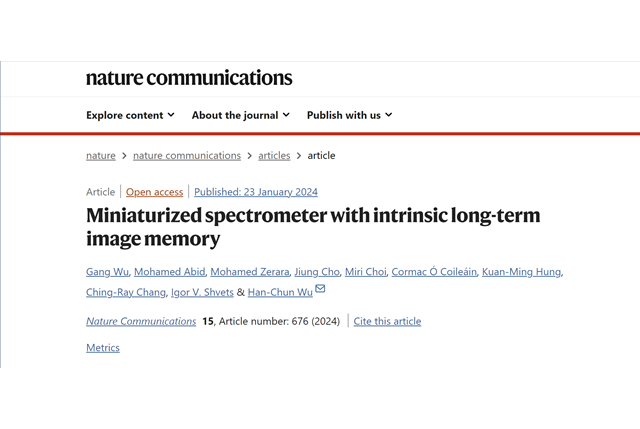Image resolution: width=640 pixels, height=429 pixels.
Task: Click author Han-Chun Wu's name
Action: coord(278,292)
